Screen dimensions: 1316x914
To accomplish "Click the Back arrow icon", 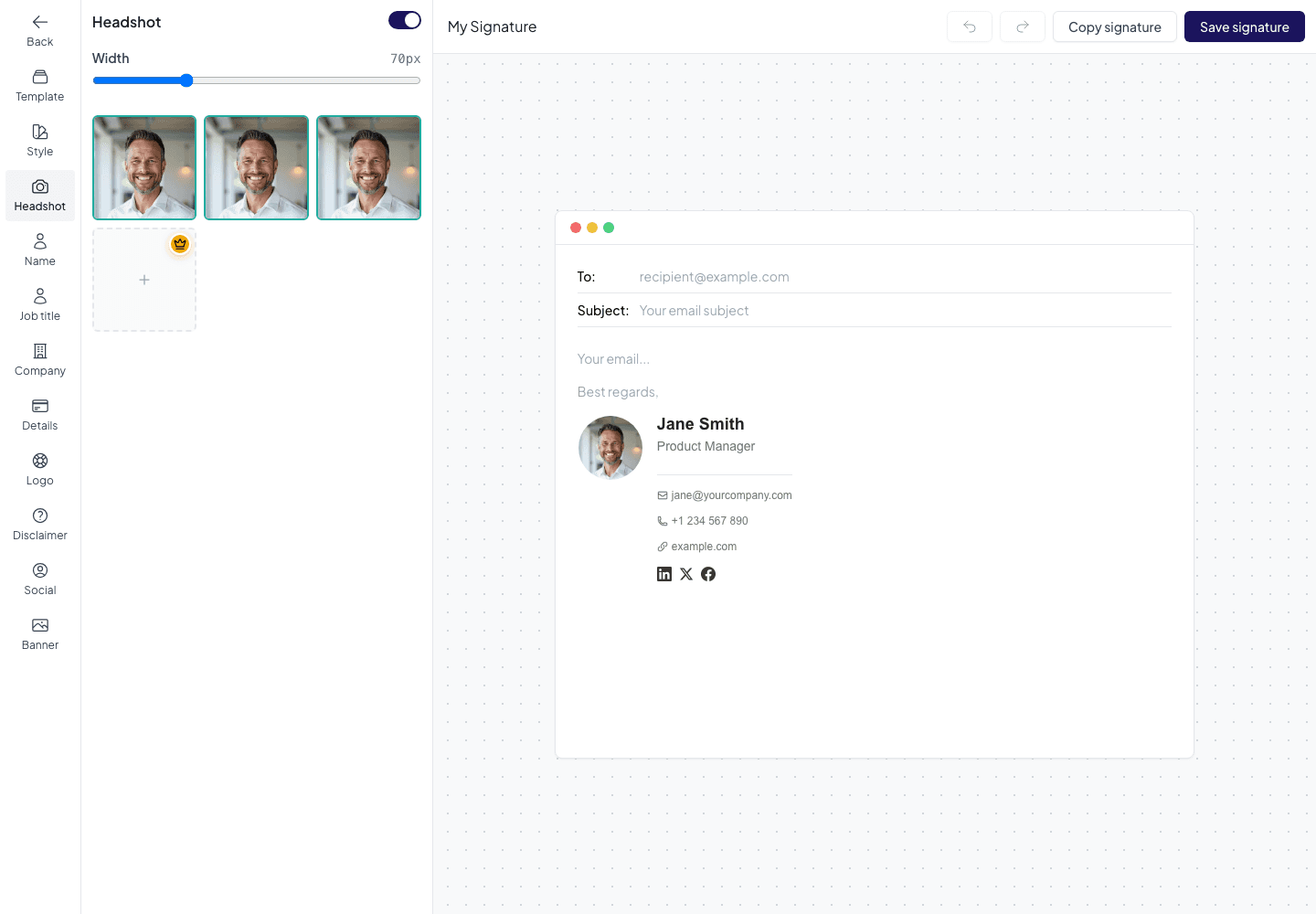I will pyautogui.click(x=40, y=22).
